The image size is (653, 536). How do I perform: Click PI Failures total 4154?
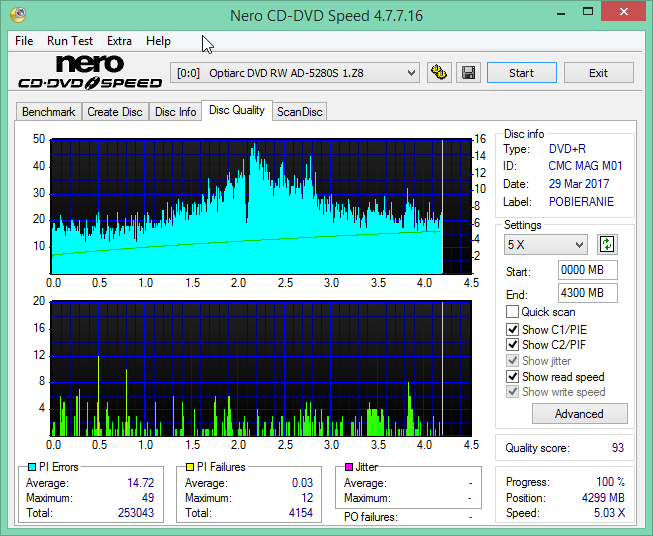[x=301, y=513]
